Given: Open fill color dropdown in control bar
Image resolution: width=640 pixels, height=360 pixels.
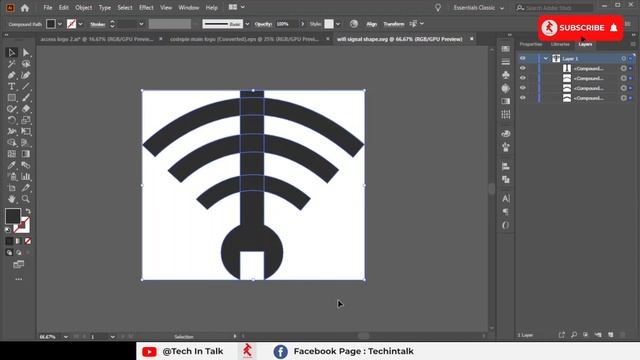Looking at the screenshot, I should click(x=60, y=24).
